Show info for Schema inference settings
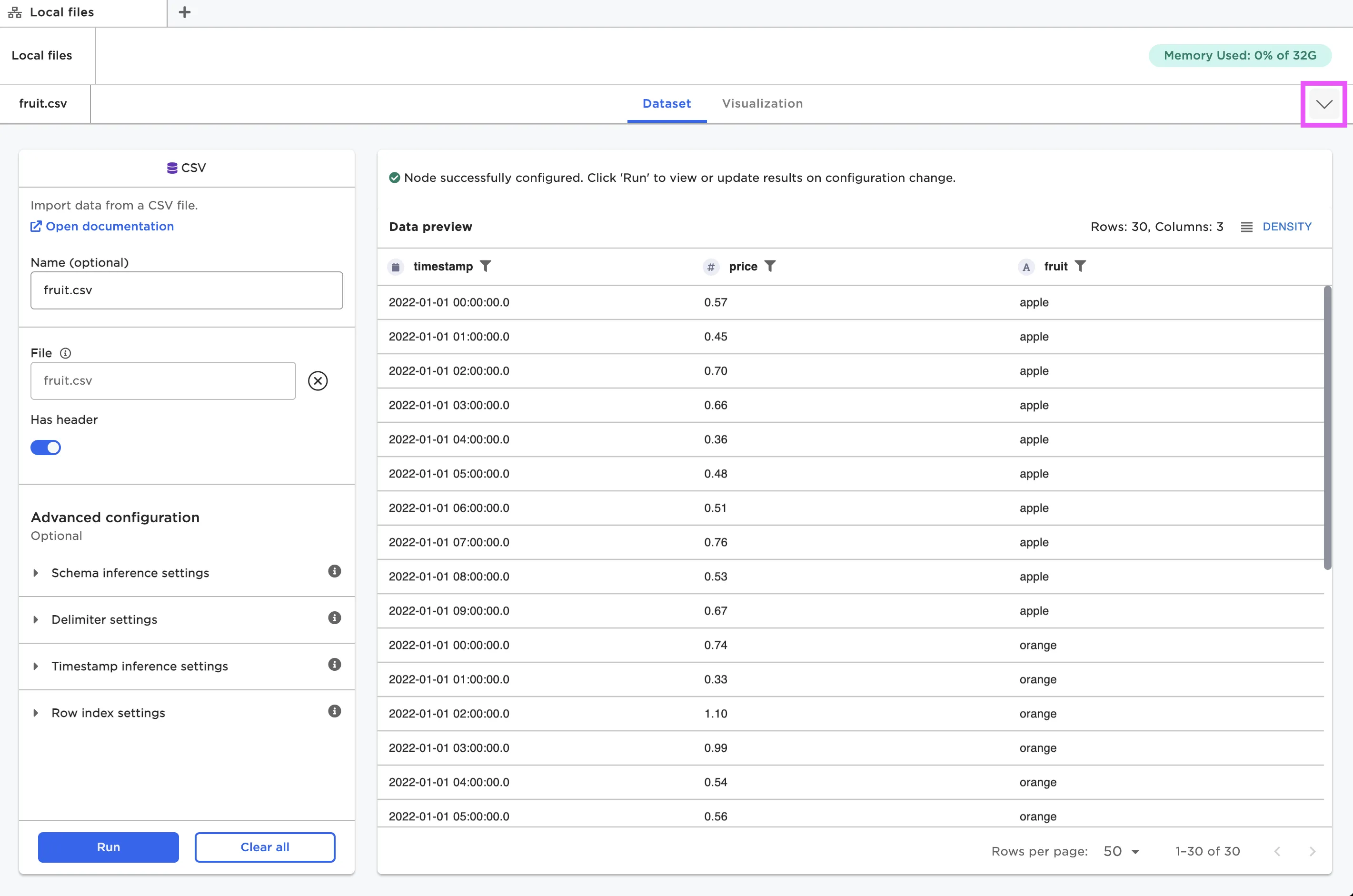1353x896 pixels. [334, 571]
